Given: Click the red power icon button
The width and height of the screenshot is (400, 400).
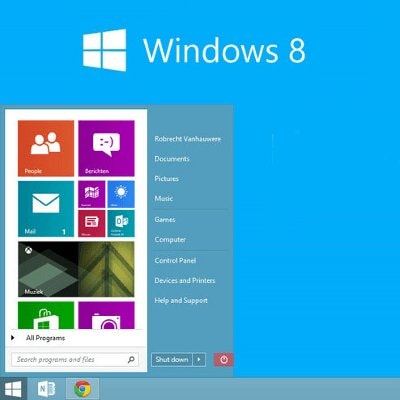Looking at the screenshot, I should 224,360.
